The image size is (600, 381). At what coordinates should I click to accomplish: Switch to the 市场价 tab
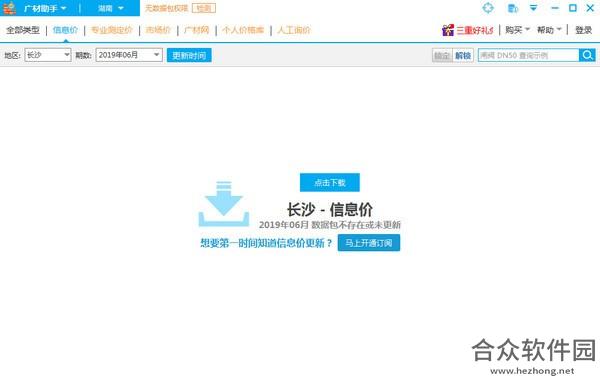click(x=158, y=30)
